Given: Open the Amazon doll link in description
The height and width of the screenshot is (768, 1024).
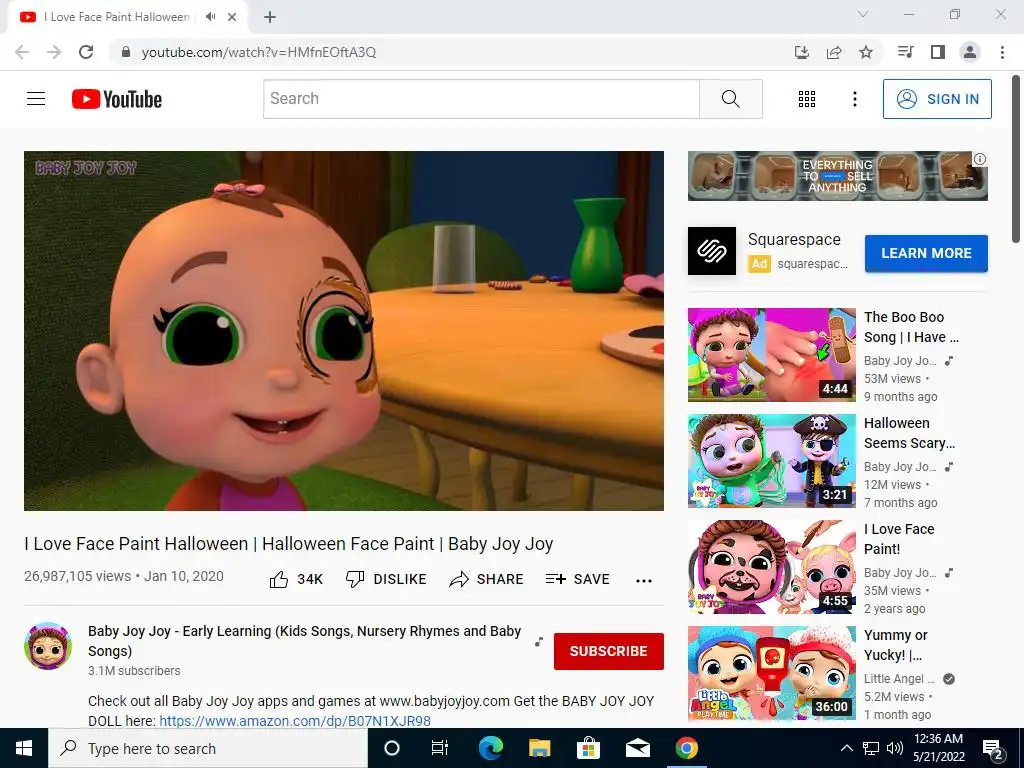Looking at the screenshot, I should tap(295, 721).
